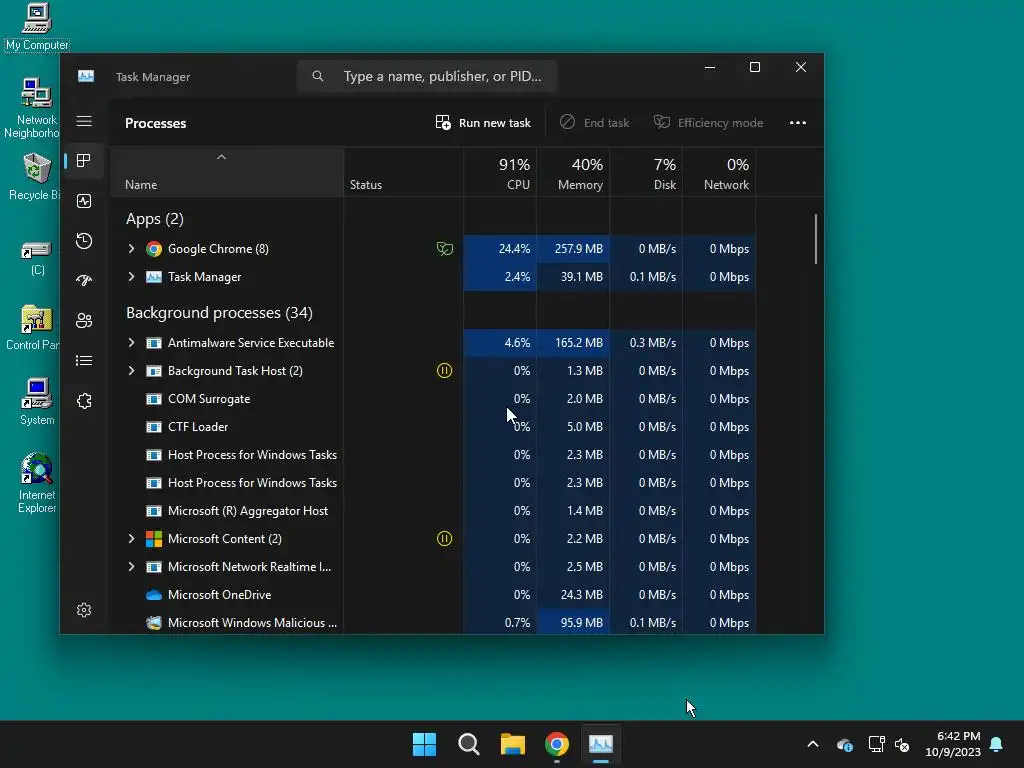This screenshot has width=1024, height=768.
Task: Switch to Google Chrome on the taskbar
Action: [x=556, y=744]
